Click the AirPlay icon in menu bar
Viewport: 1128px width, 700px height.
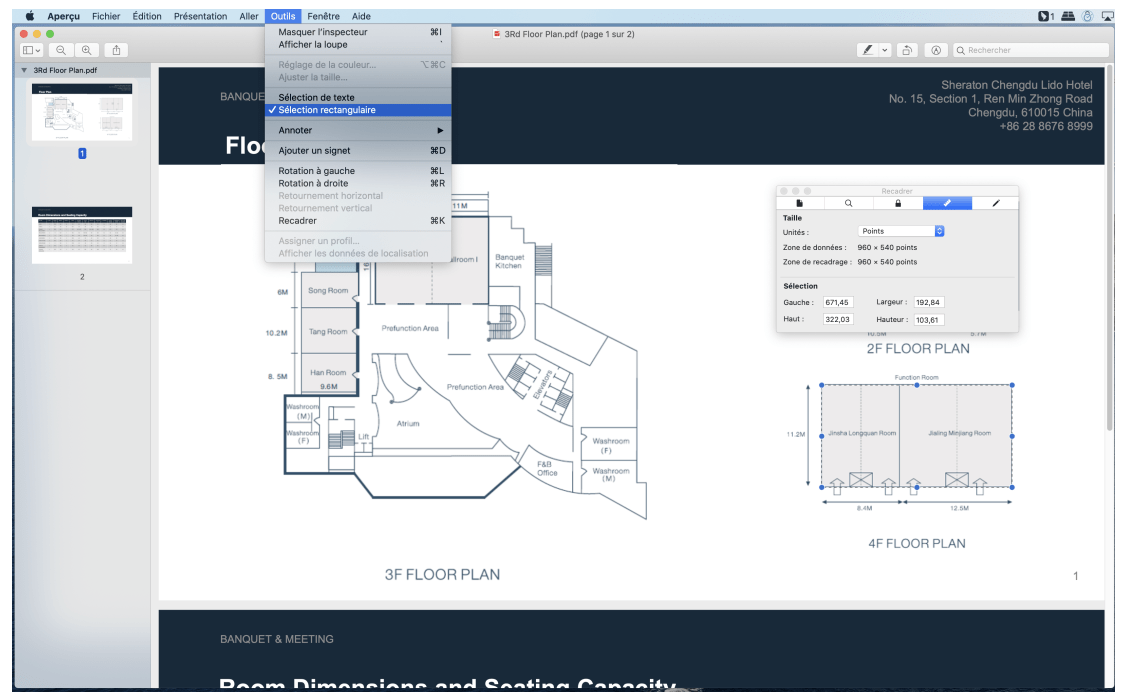pyautogui.click(x=1107, y=16)
